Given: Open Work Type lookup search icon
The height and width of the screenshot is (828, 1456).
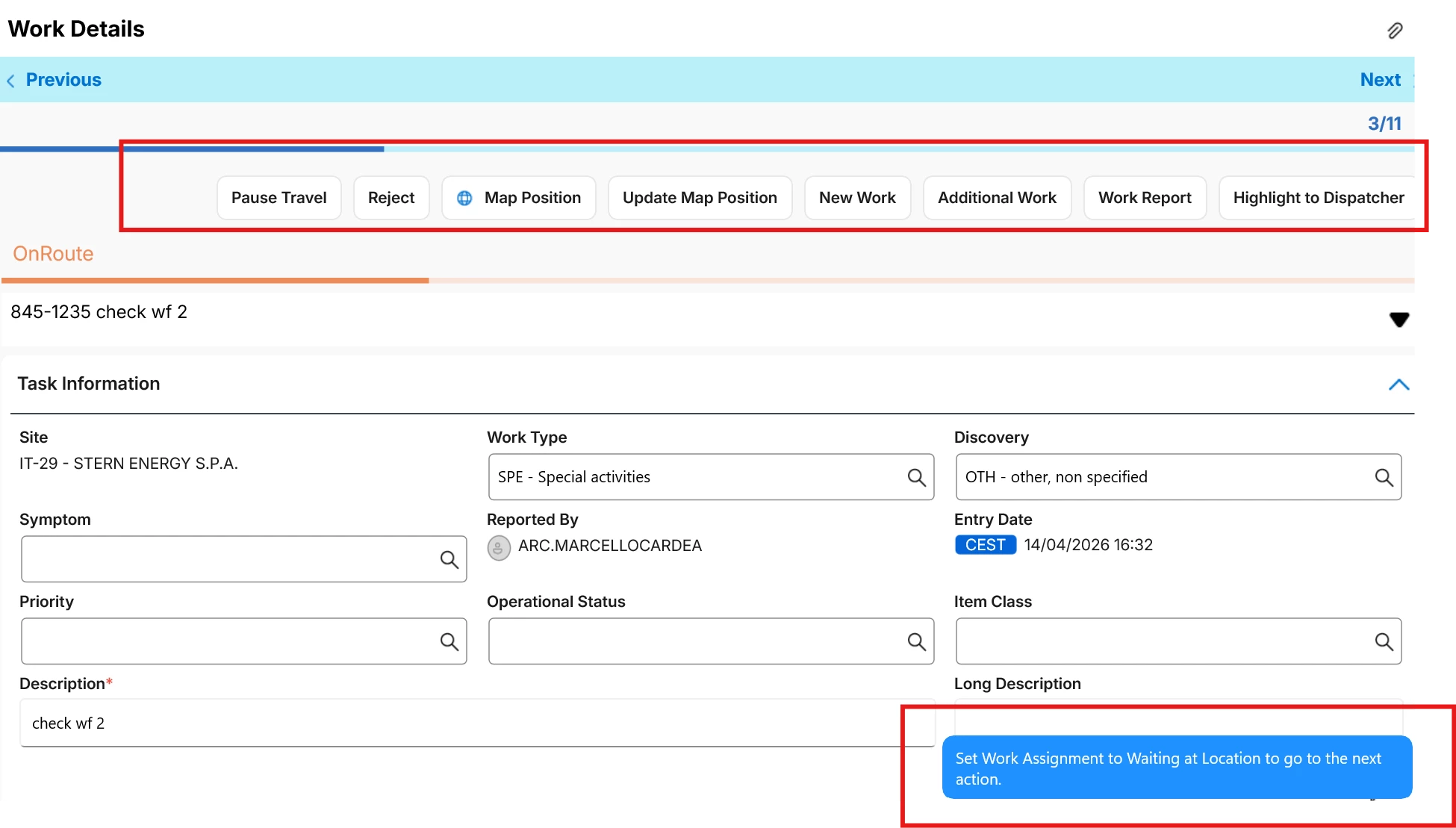Looking at the screenshot, I should pyautogui.click(x=916, y=477).
